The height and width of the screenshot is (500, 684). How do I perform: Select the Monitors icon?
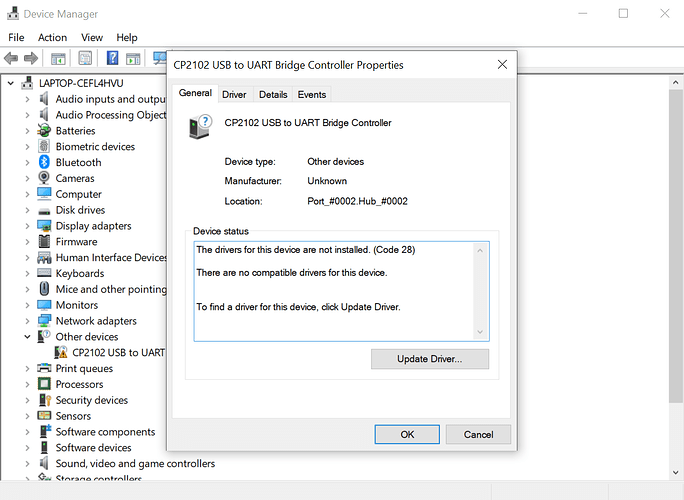click(x=44, y=305)
